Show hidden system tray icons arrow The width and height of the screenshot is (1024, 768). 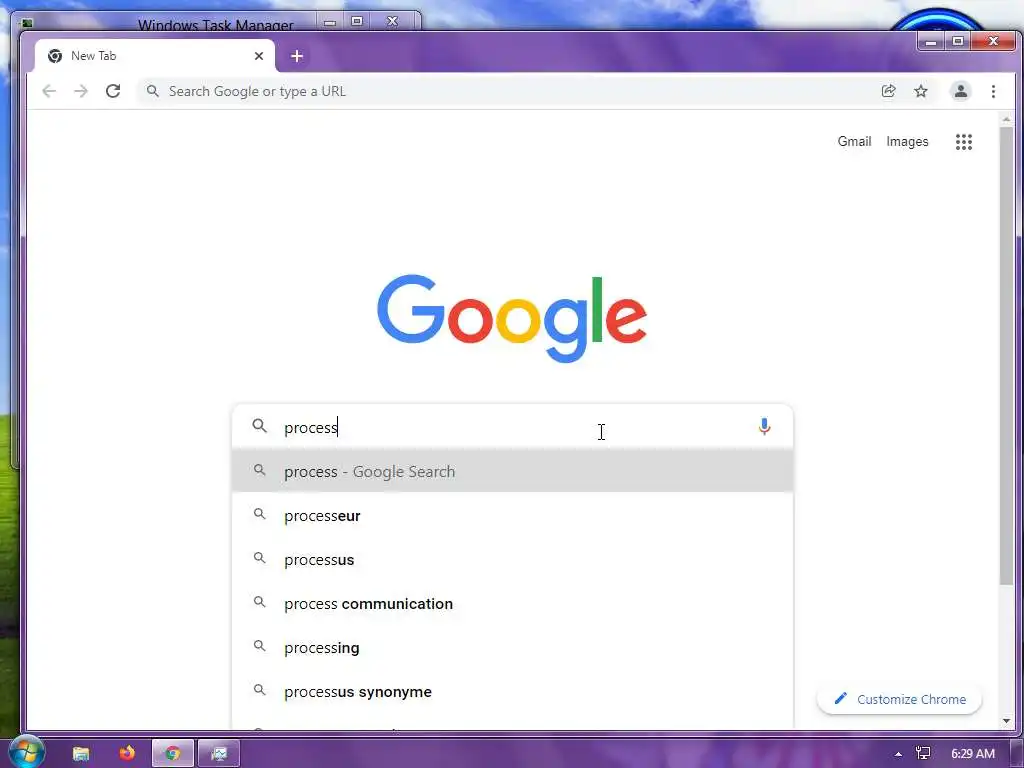[898, 754]
